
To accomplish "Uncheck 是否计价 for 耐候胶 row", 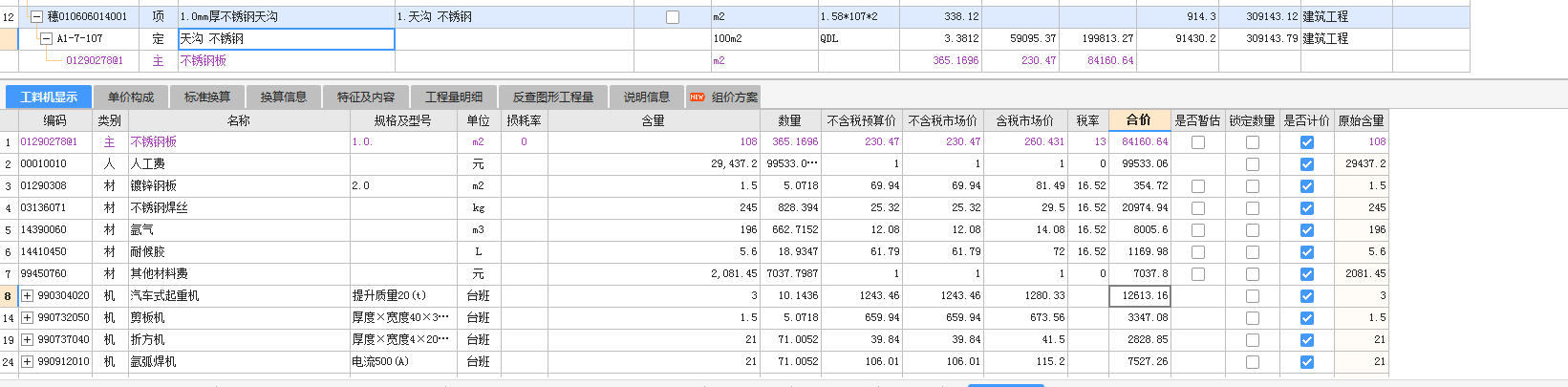I will click(1307, 252).
